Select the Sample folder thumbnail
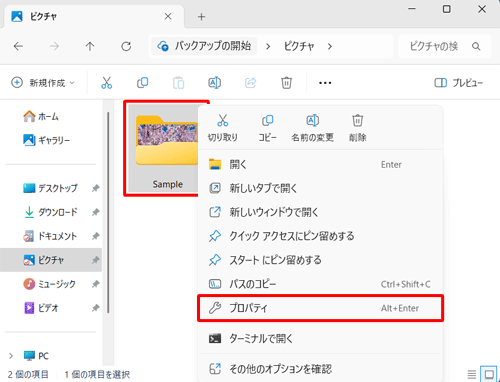 163,148
